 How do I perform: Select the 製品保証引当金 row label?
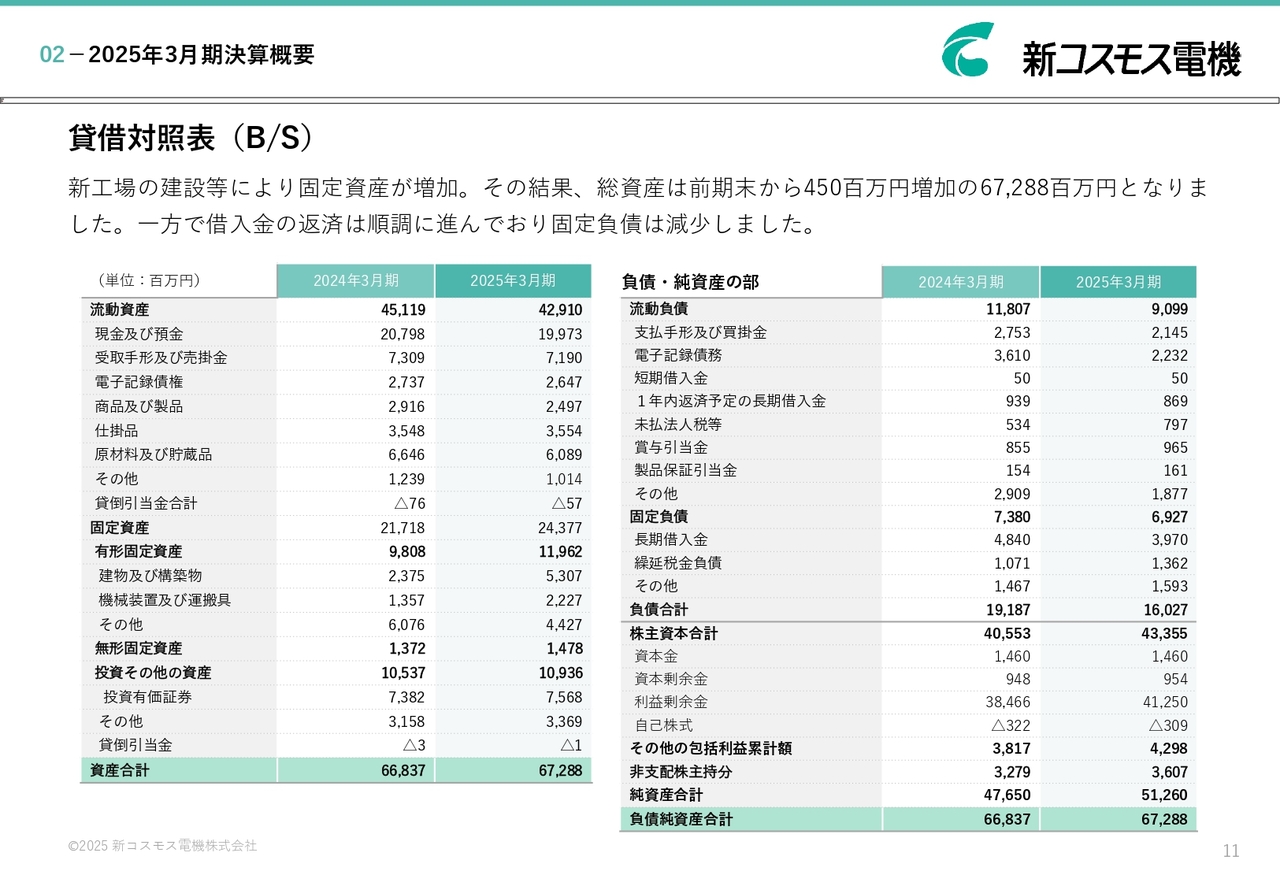pyautogui.click(x=685, y=470)
